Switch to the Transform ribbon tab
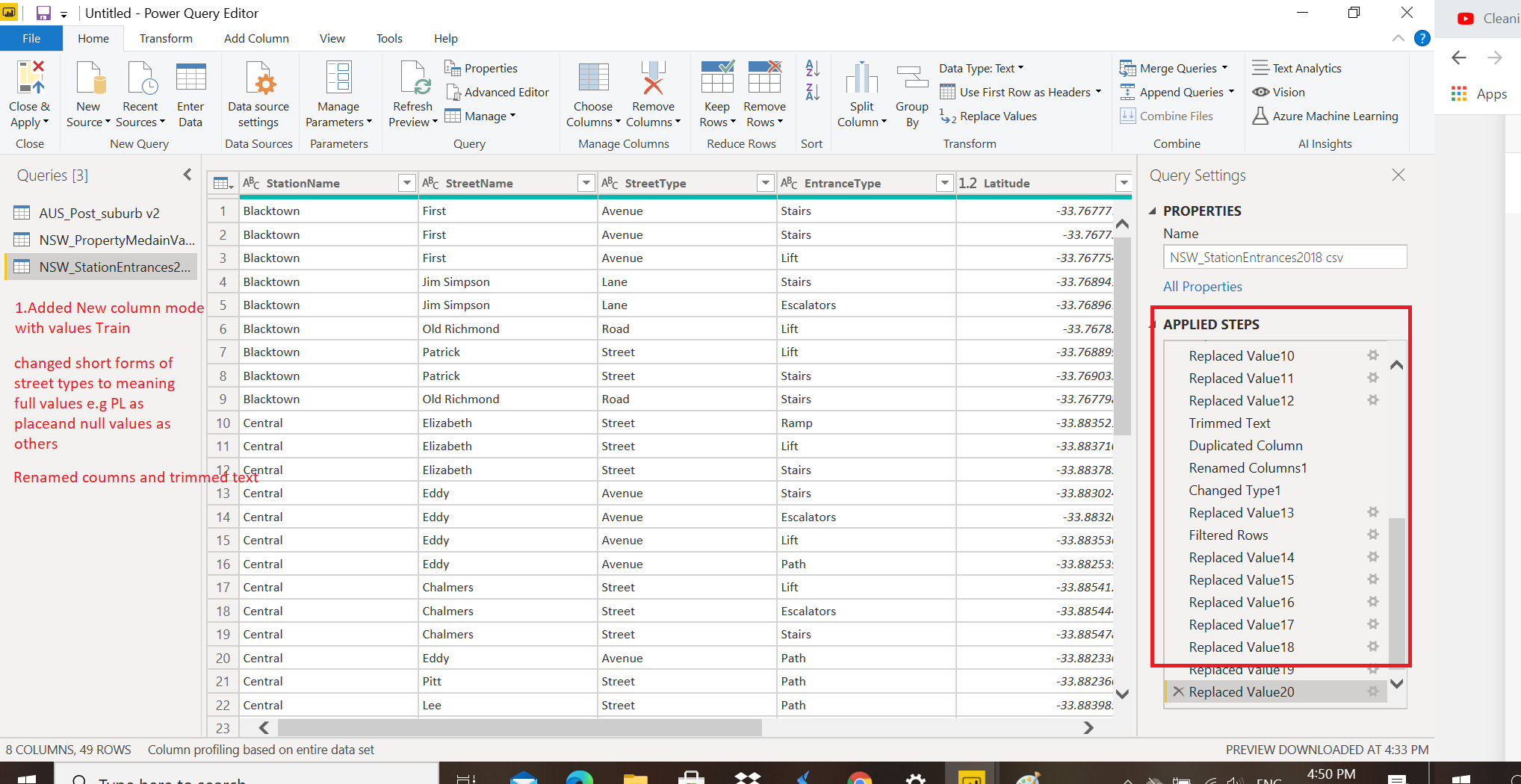 pos(166,38)
